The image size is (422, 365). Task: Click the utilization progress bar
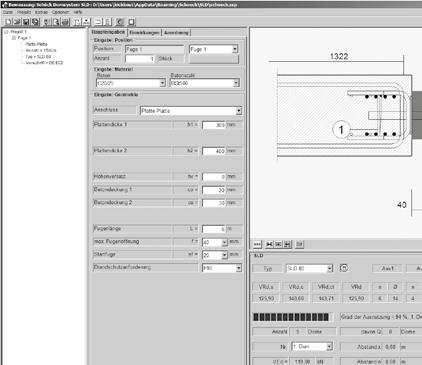[293, 317]
